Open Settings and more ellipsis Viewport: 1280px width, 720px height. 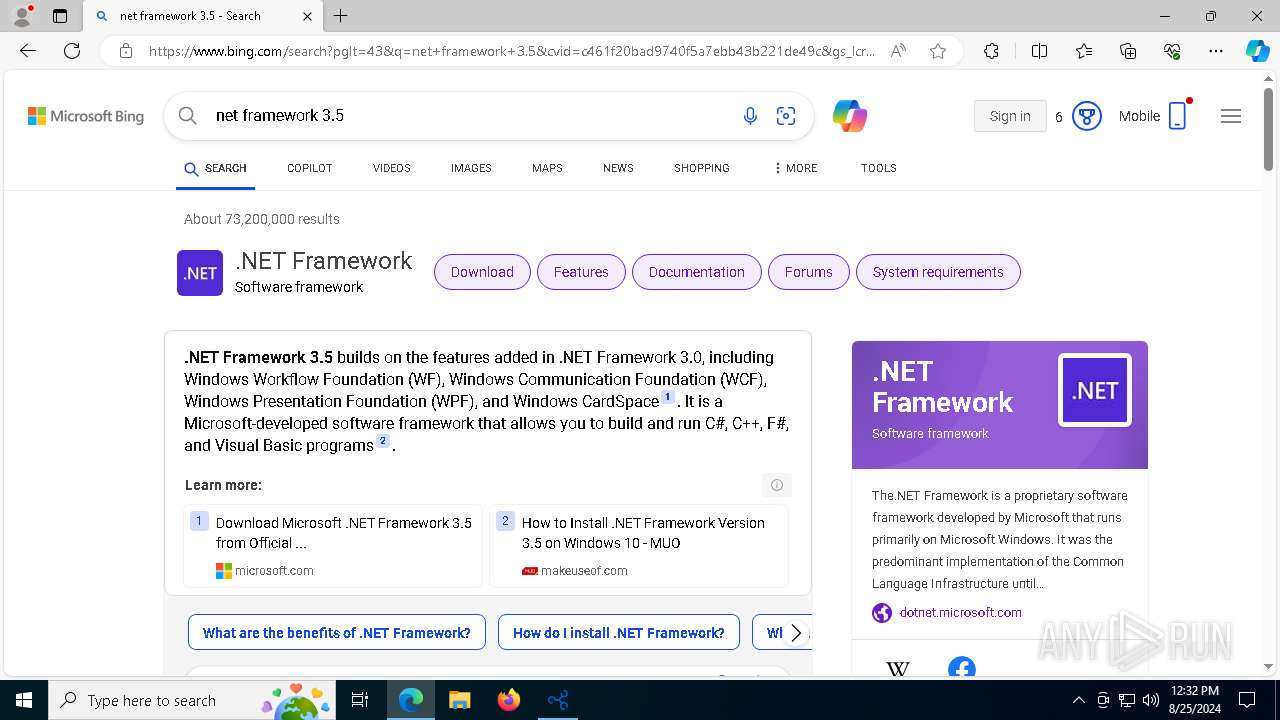pyautogui.click(x=1216, y=51)
